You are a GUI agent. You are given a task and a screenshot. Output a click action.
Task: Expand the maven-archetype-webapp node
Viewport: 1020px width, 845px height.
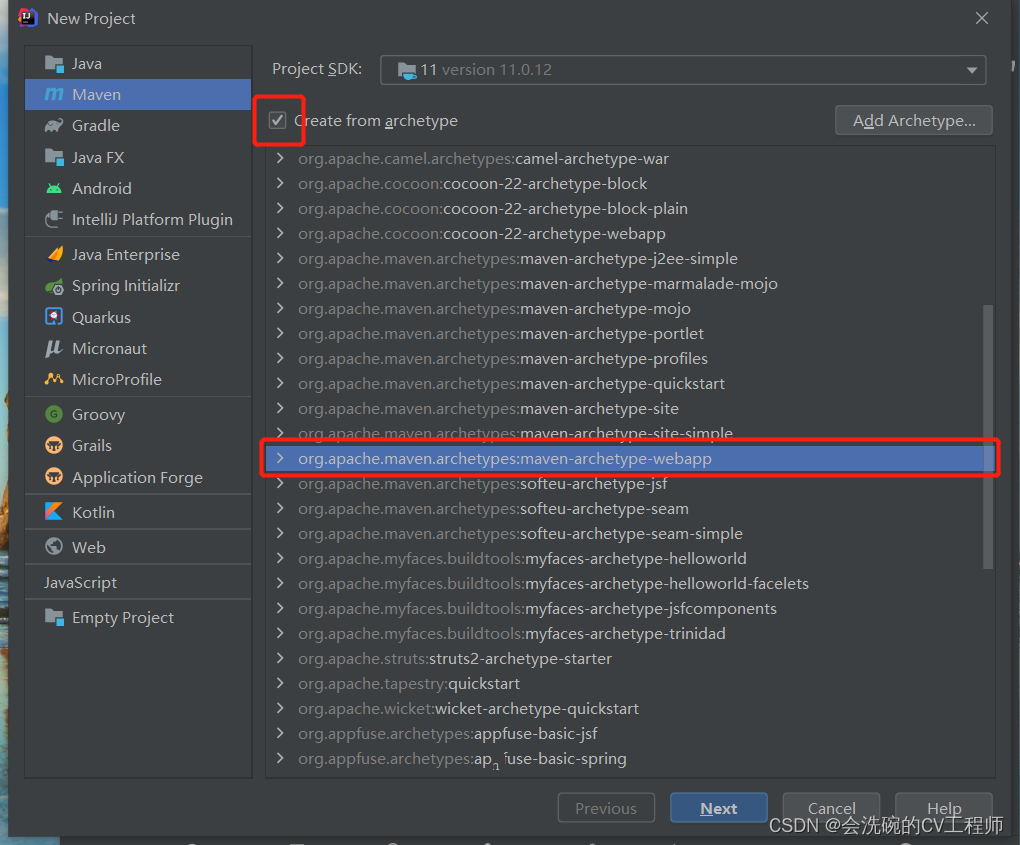280,459
